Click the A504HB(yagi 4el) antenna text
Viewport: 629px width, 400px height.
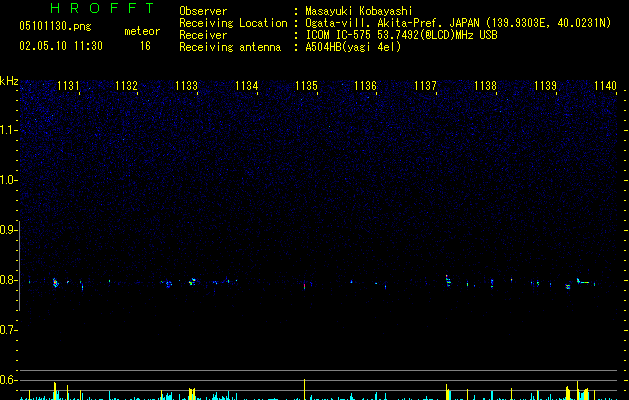point(353,47)
